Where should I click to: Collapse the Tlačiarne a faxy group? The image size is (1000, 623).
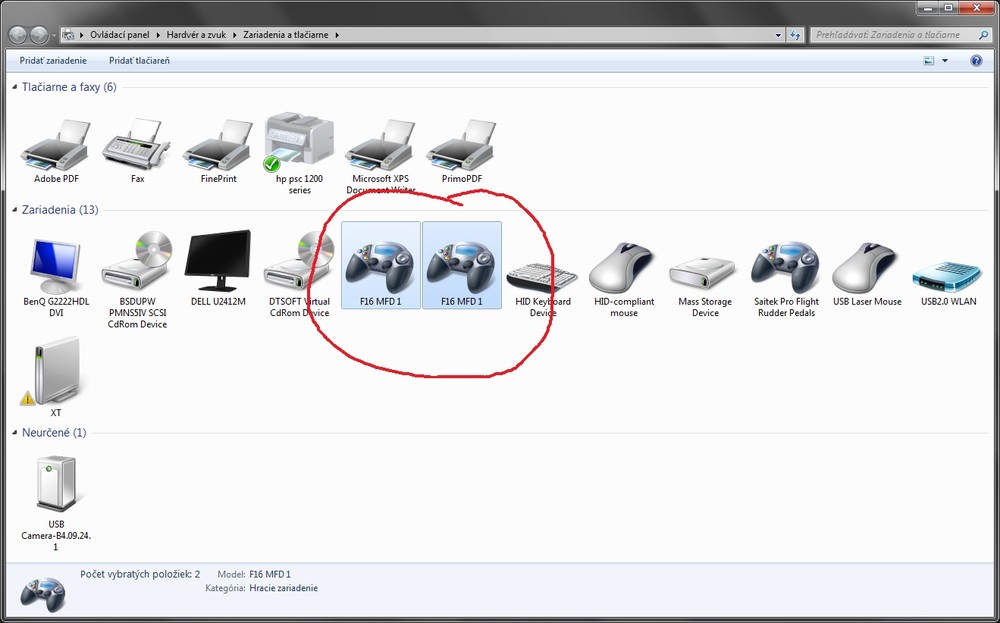click(x=15, y=87)
